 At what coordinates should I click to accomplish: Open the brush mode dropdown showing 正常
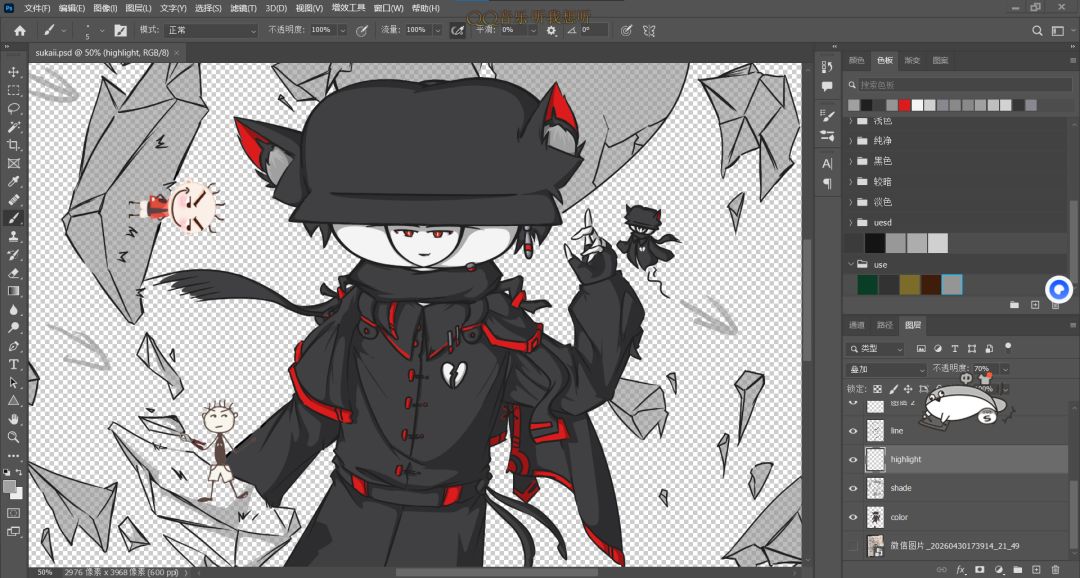pyautogui.click(x=210, y=30)
